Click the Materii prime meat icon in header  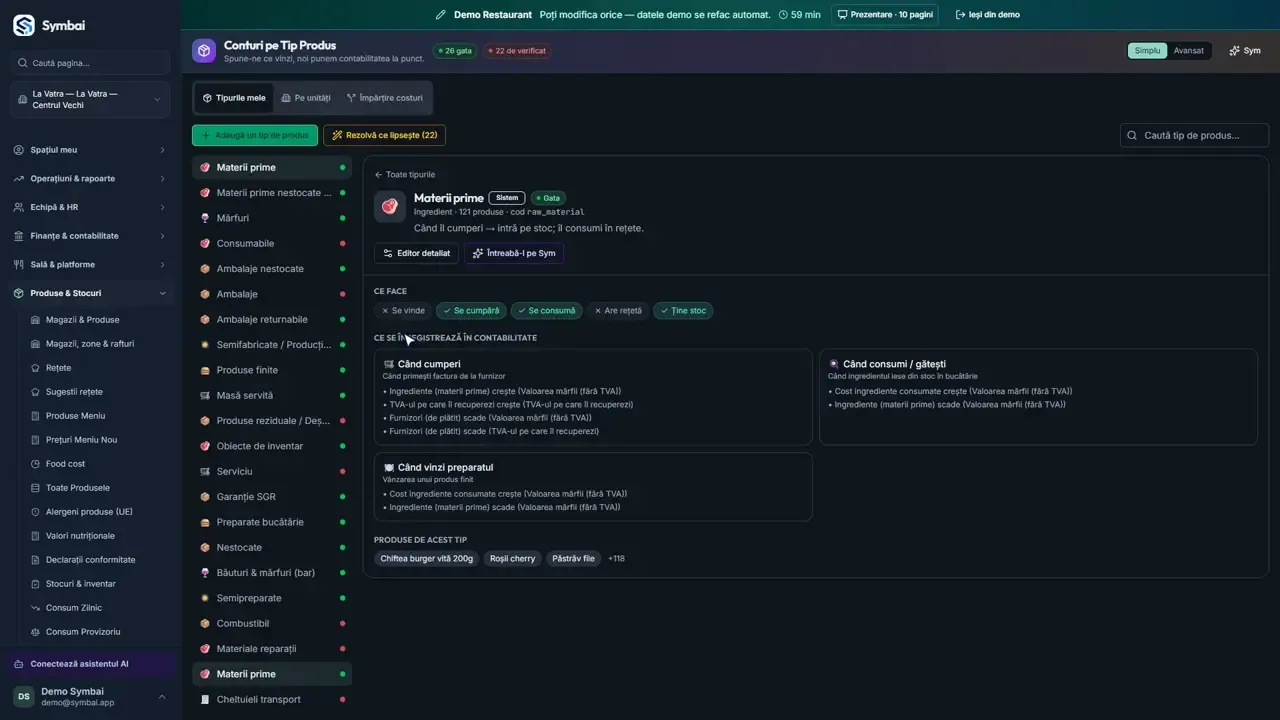point(390,206)
